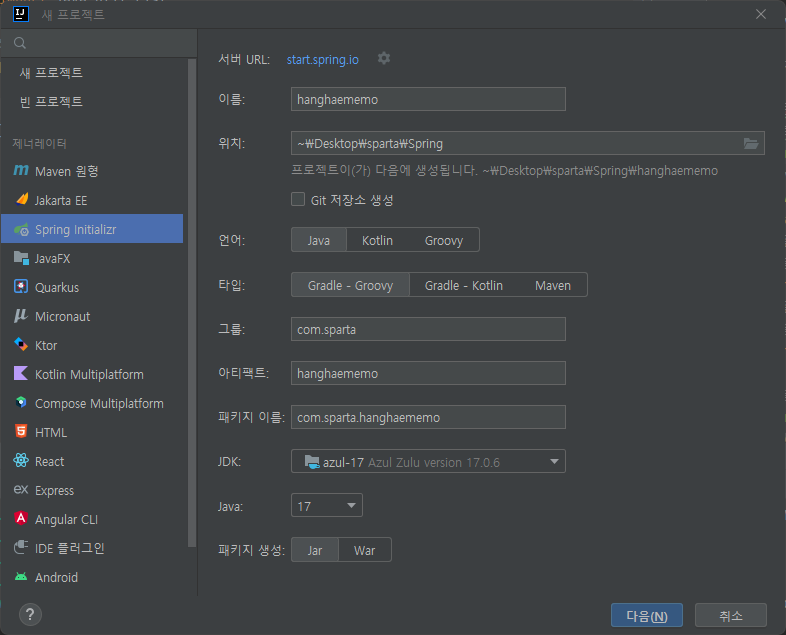The image size is (786, 635).
Task: Click the React atom icon
Action: pyautogui.click(x=21, y=461)
